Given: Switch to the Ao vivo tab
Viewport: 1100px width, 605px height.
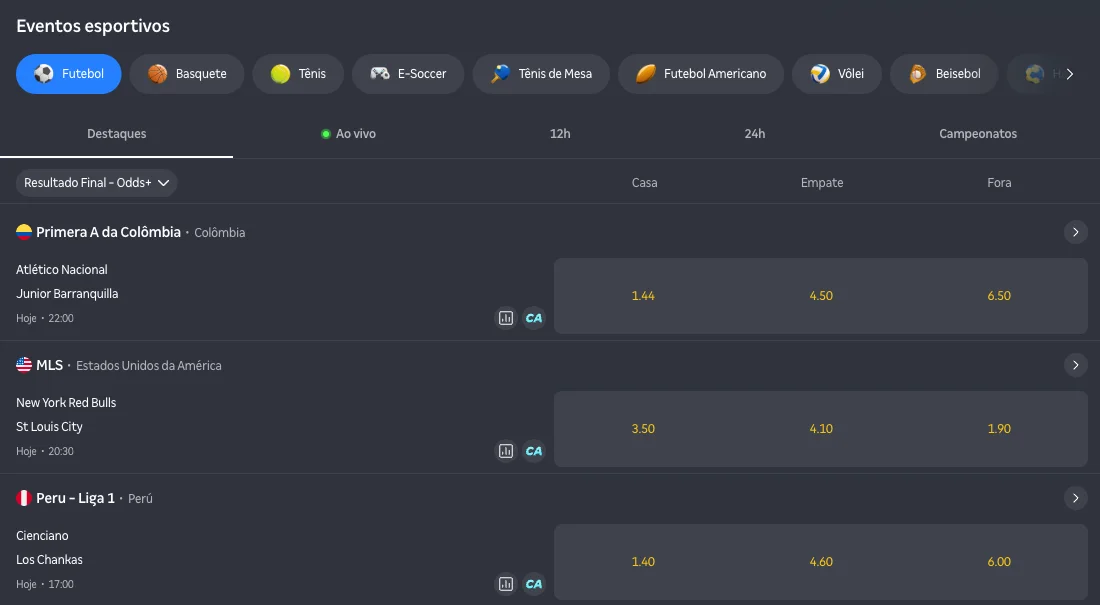Looking at the screenshot, I should click(349, 133).
